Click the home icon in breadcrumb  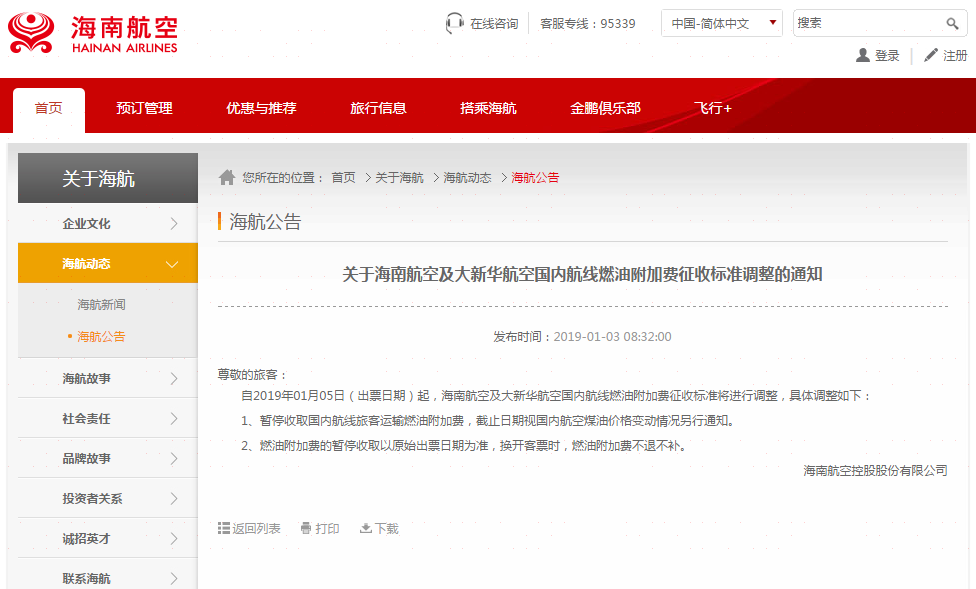(x=227, y=177)
